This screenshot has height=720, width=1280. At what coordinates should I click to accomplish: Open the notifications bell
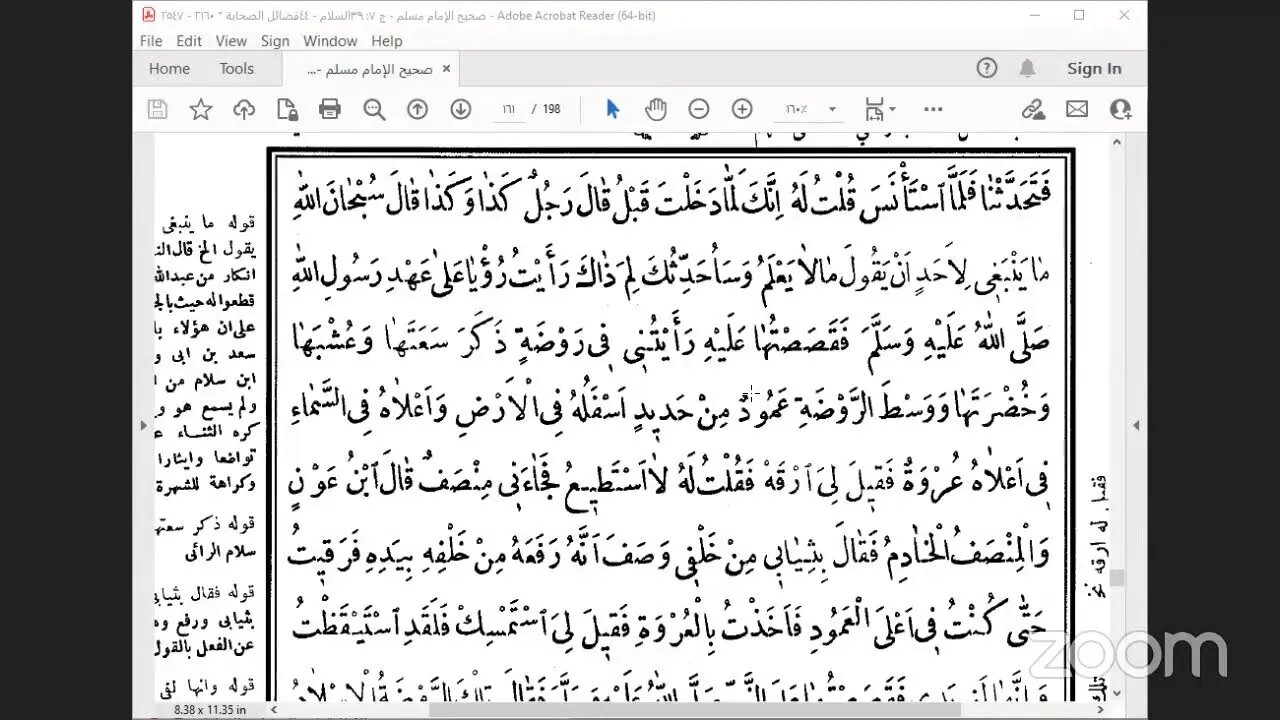pos(1027,68)
